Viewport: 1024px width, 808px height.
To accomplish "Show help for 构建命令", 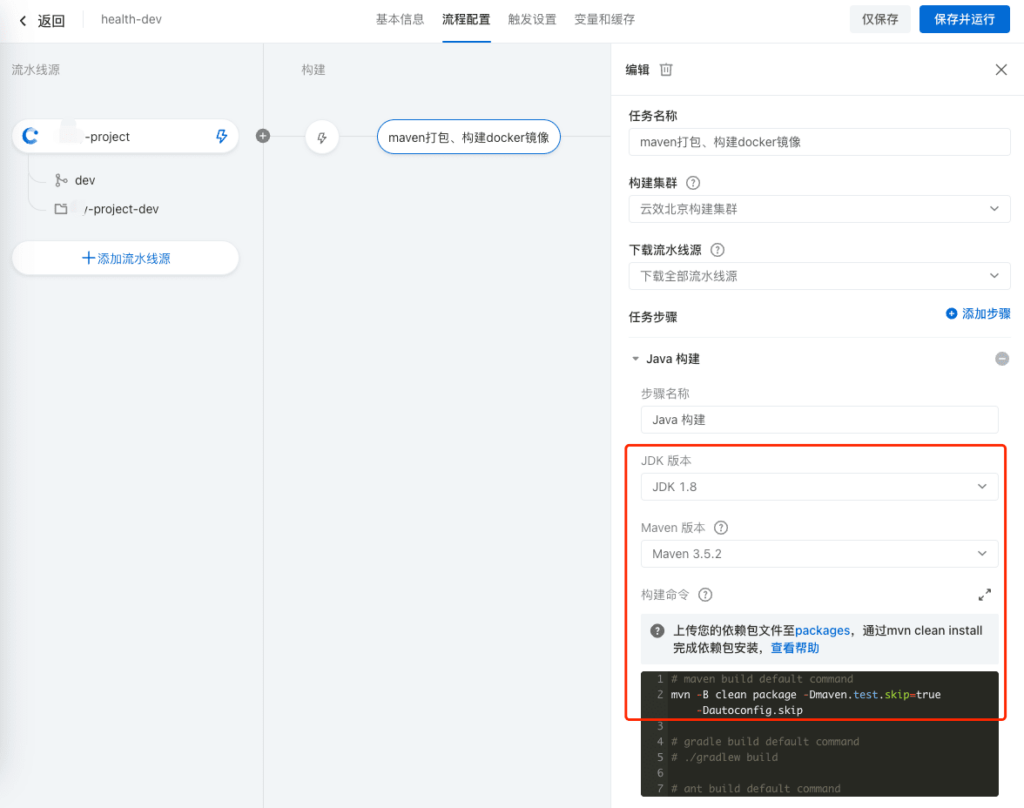I will (705, 595).
